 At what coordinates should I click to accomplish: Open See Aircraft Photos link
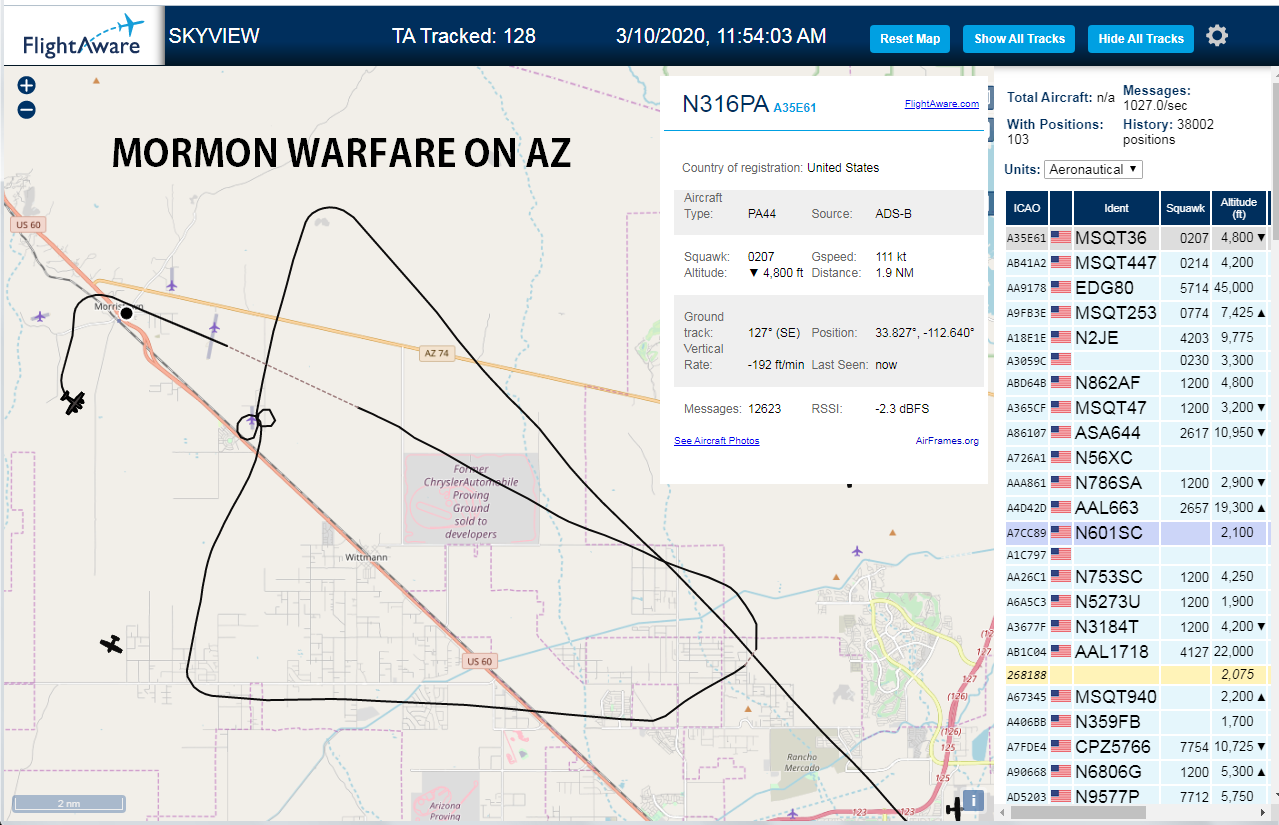(716, 441)
